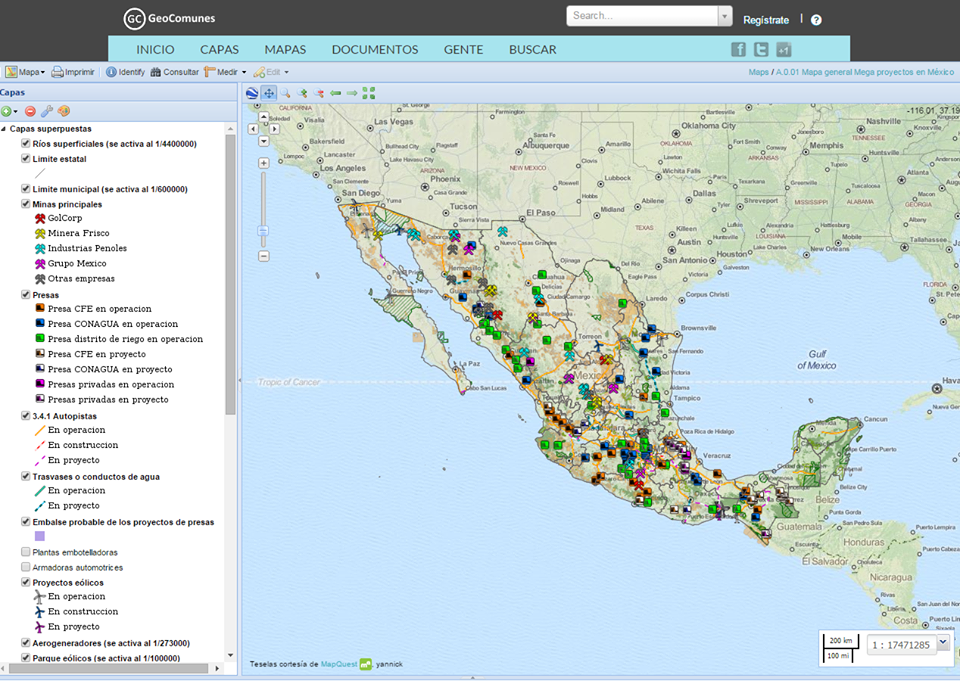This screenshot has height=684, width=960.
Task: Select the pan map tool
Action: coord(269,93)
